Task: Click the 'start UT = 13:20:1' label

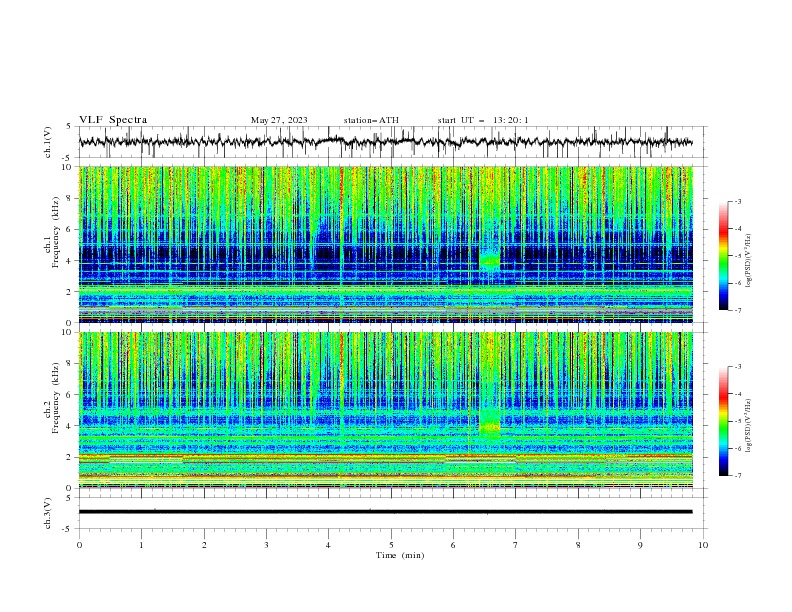Action: [x=483, y=120]
